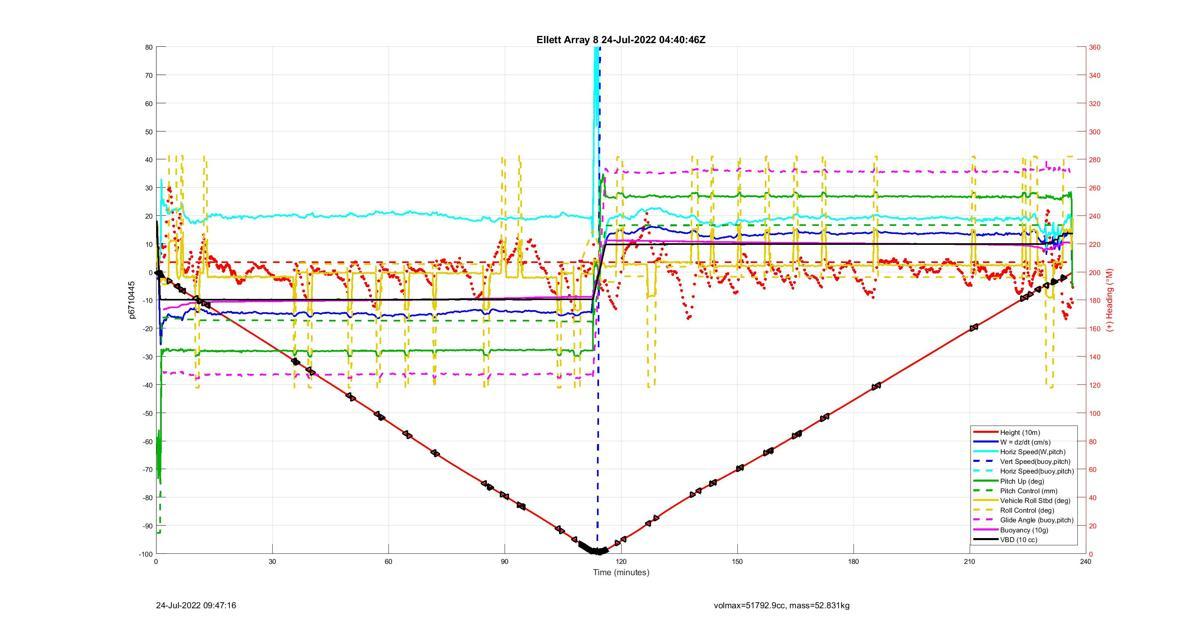
Task: Click the '(+) Heading (°M)' right axis label
Action: pyautogui.click(x=1110, y=300)
